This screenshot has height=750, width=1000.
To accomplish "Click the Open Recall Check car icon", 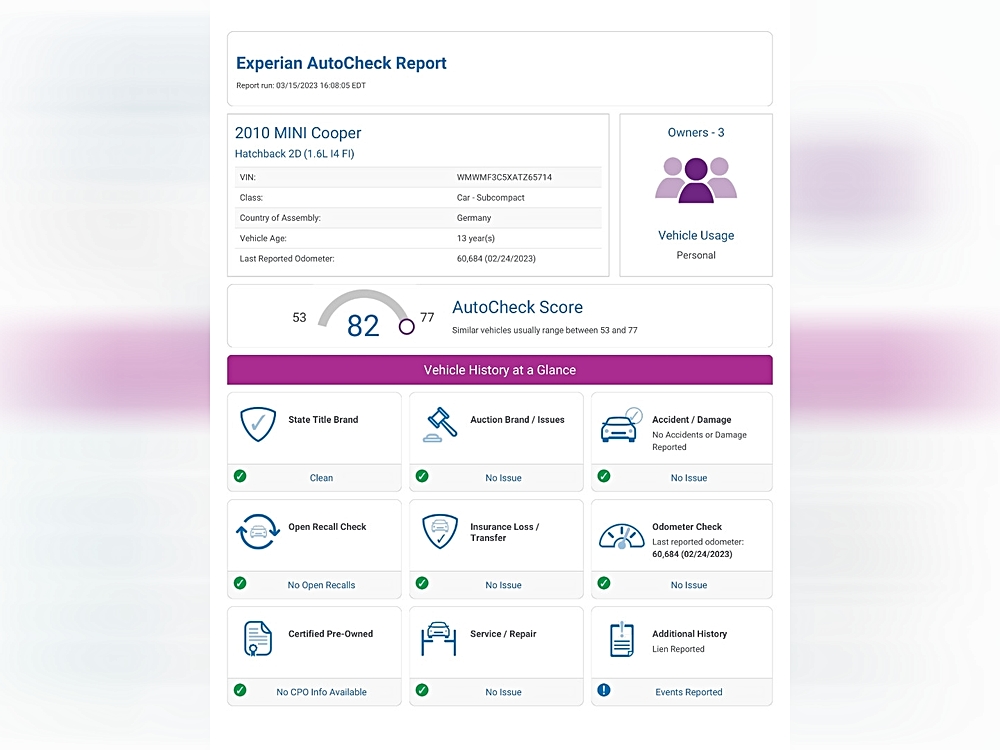I will coord(258,532).
